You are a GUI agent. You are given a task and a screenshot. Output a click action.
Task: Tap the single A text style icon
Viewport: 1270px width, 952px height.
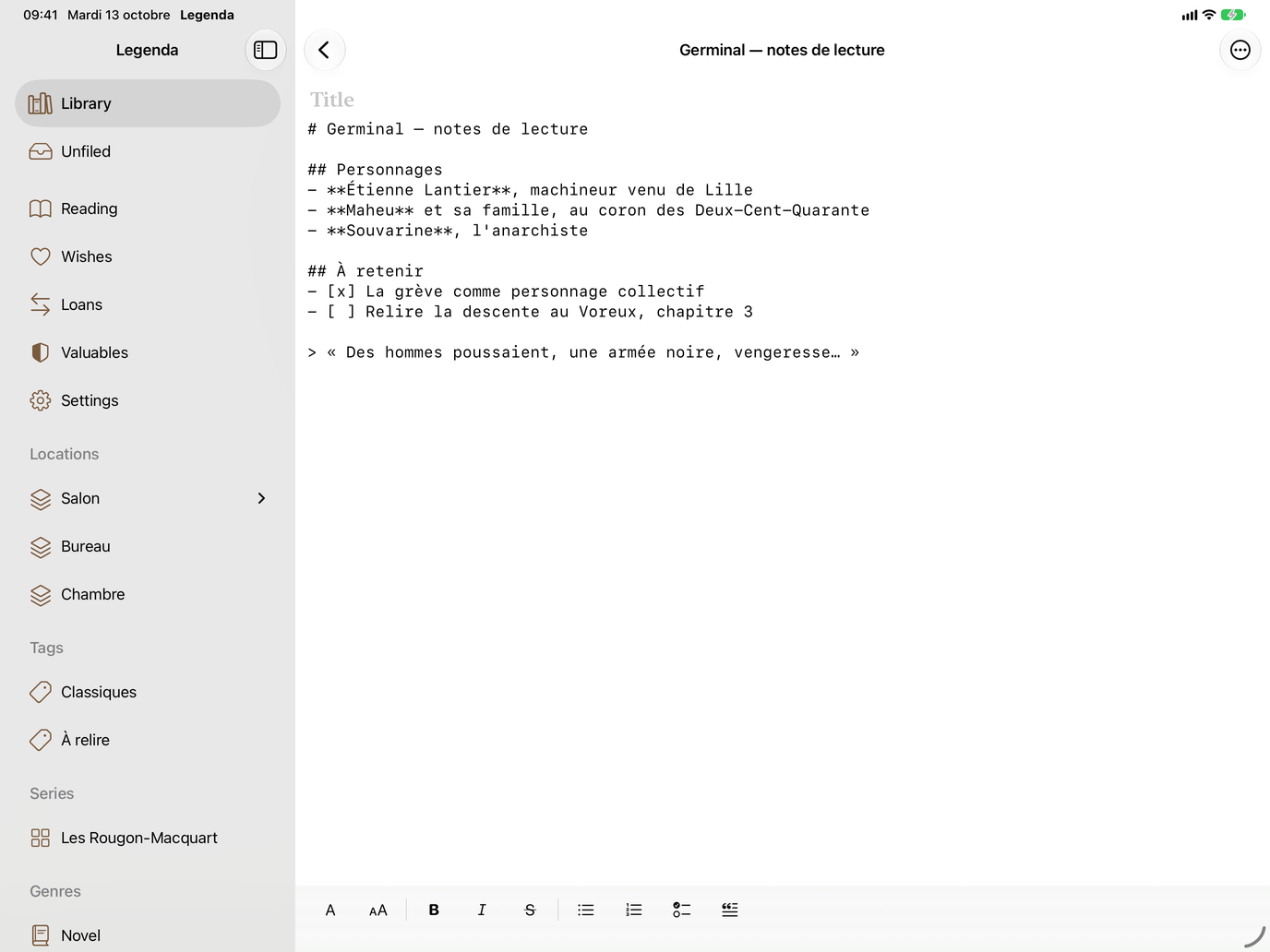tap(330, 910)
